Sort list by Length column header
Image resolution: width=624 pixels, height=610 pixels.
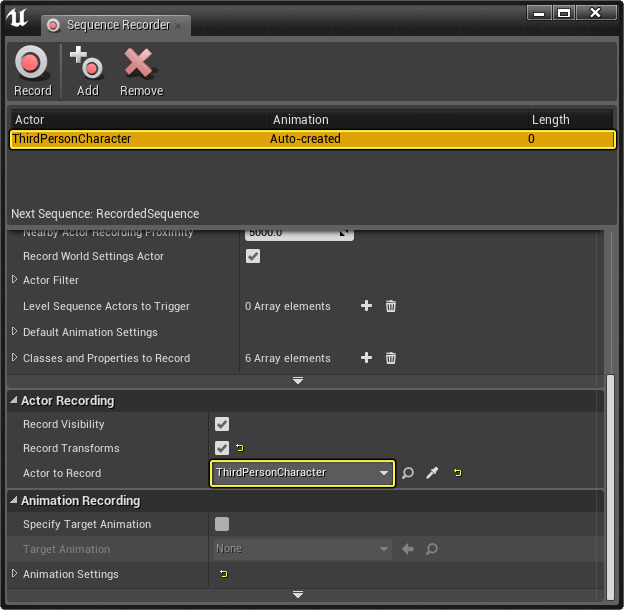click(570, 120)
